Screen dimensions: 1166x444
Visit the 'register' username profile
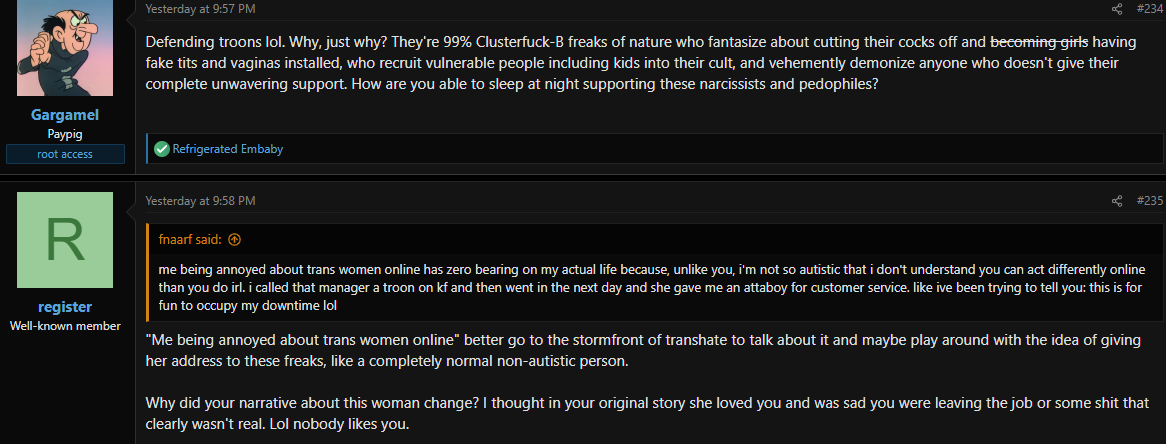pos(65,307)
